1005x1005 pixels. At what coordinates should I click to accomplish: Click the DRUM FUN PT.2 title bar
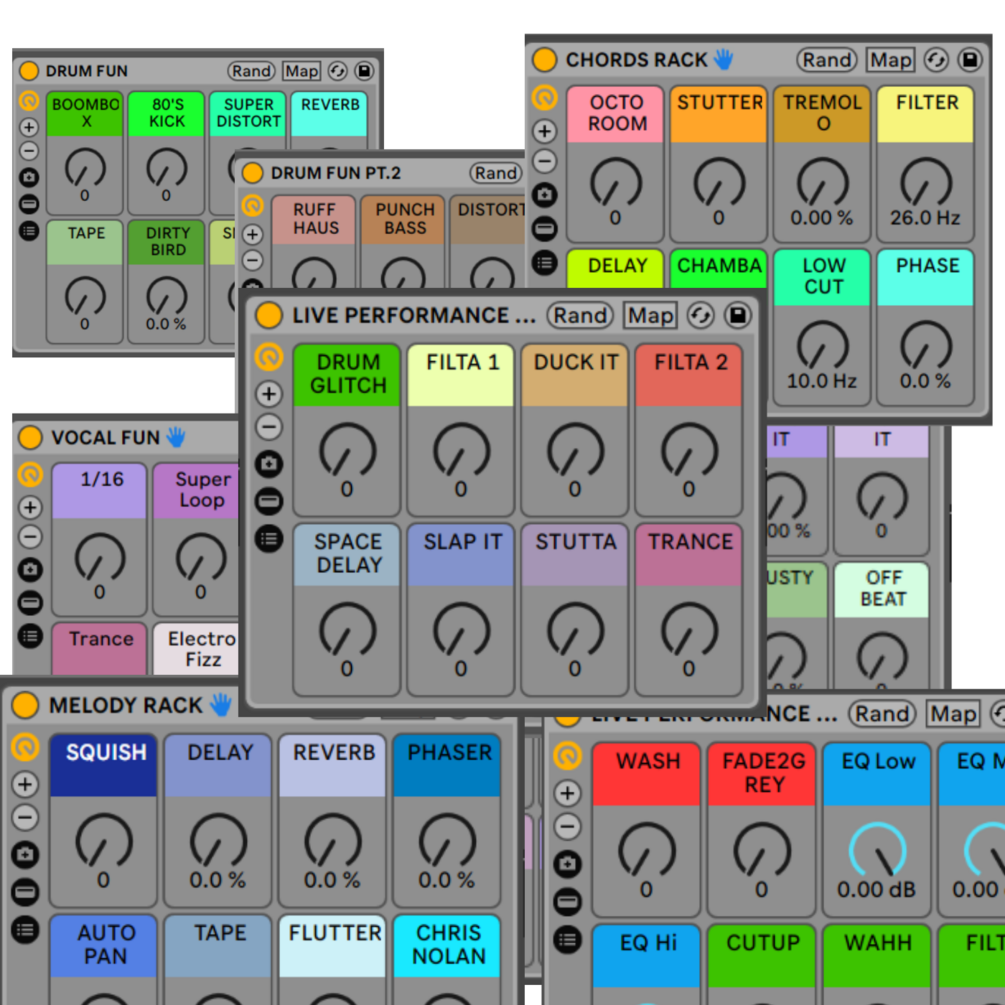point(335,172)
